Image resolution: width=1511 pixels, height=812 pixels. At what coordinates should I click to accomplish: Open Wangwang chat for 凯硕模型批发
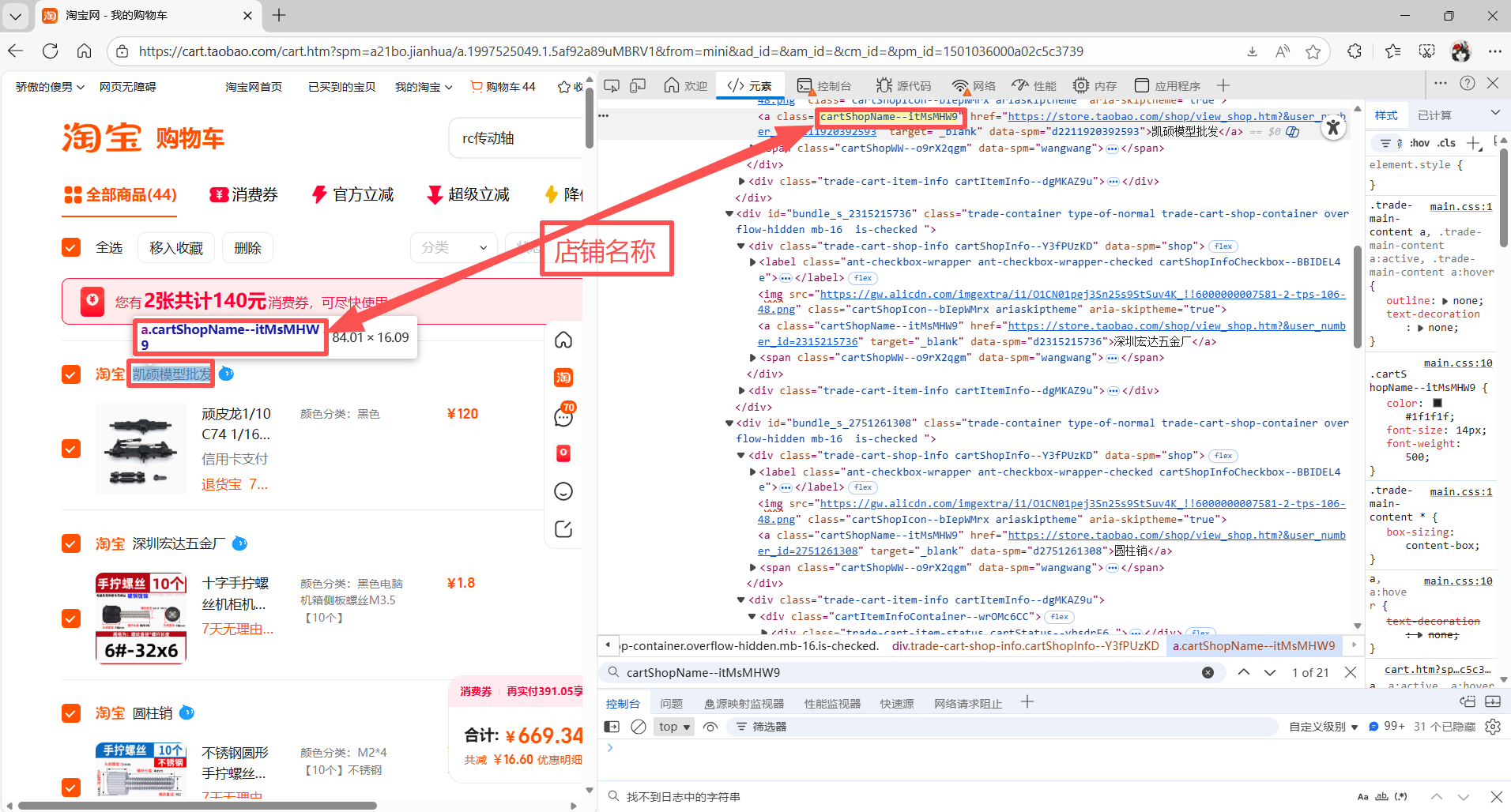(x=226, y=374)
